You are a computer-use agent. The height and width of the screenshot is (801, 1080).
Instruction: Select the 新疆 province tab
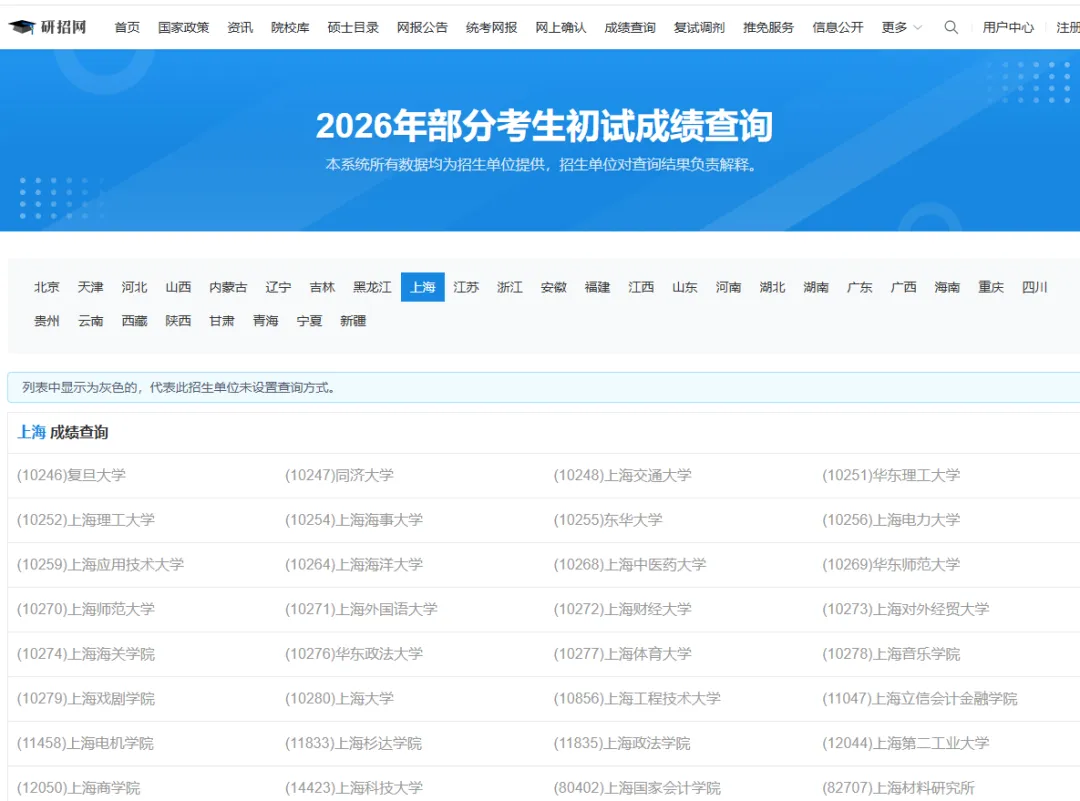tap(353, 321)
